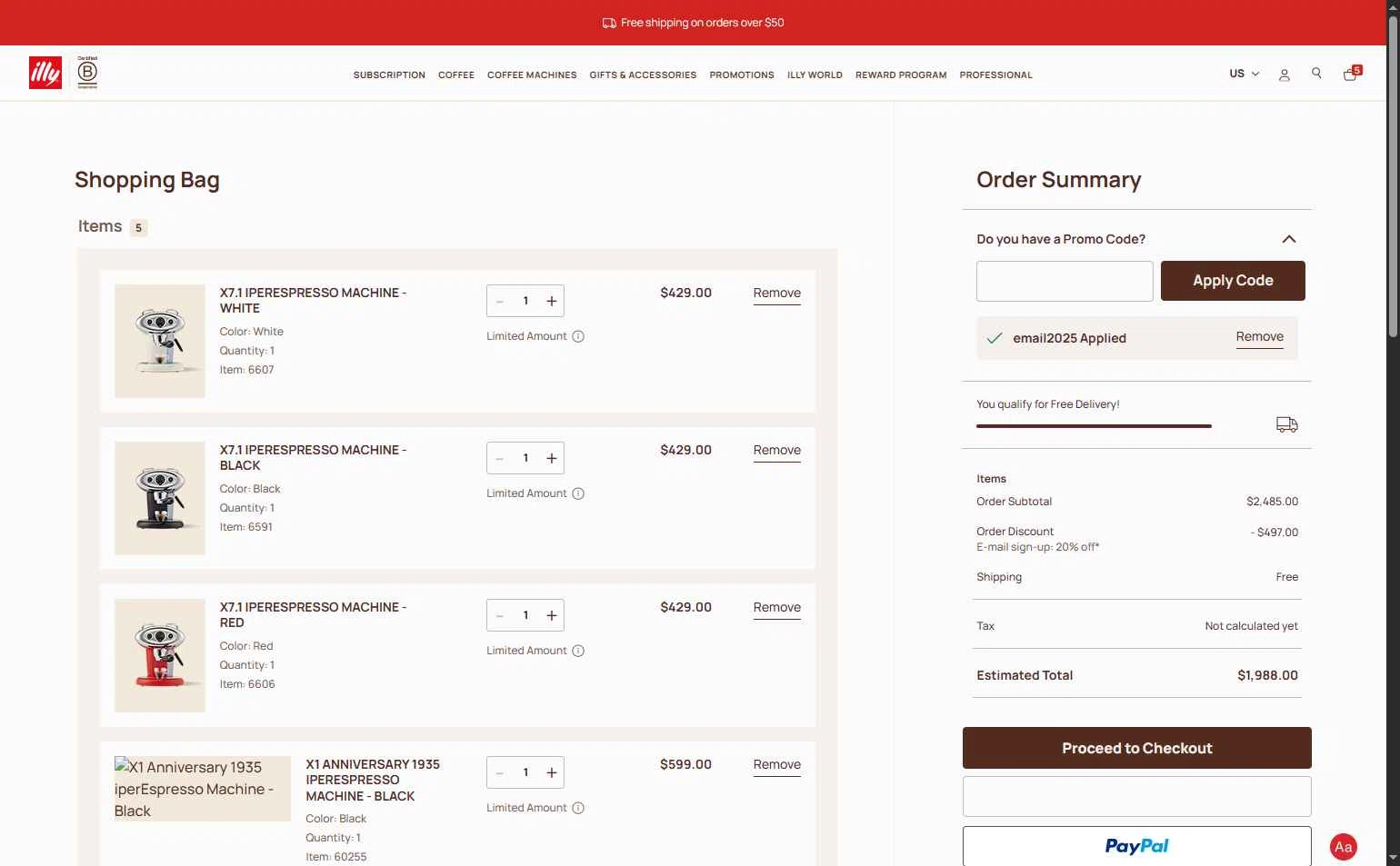
Task: Open the Promotions menu
Action: 742,75
